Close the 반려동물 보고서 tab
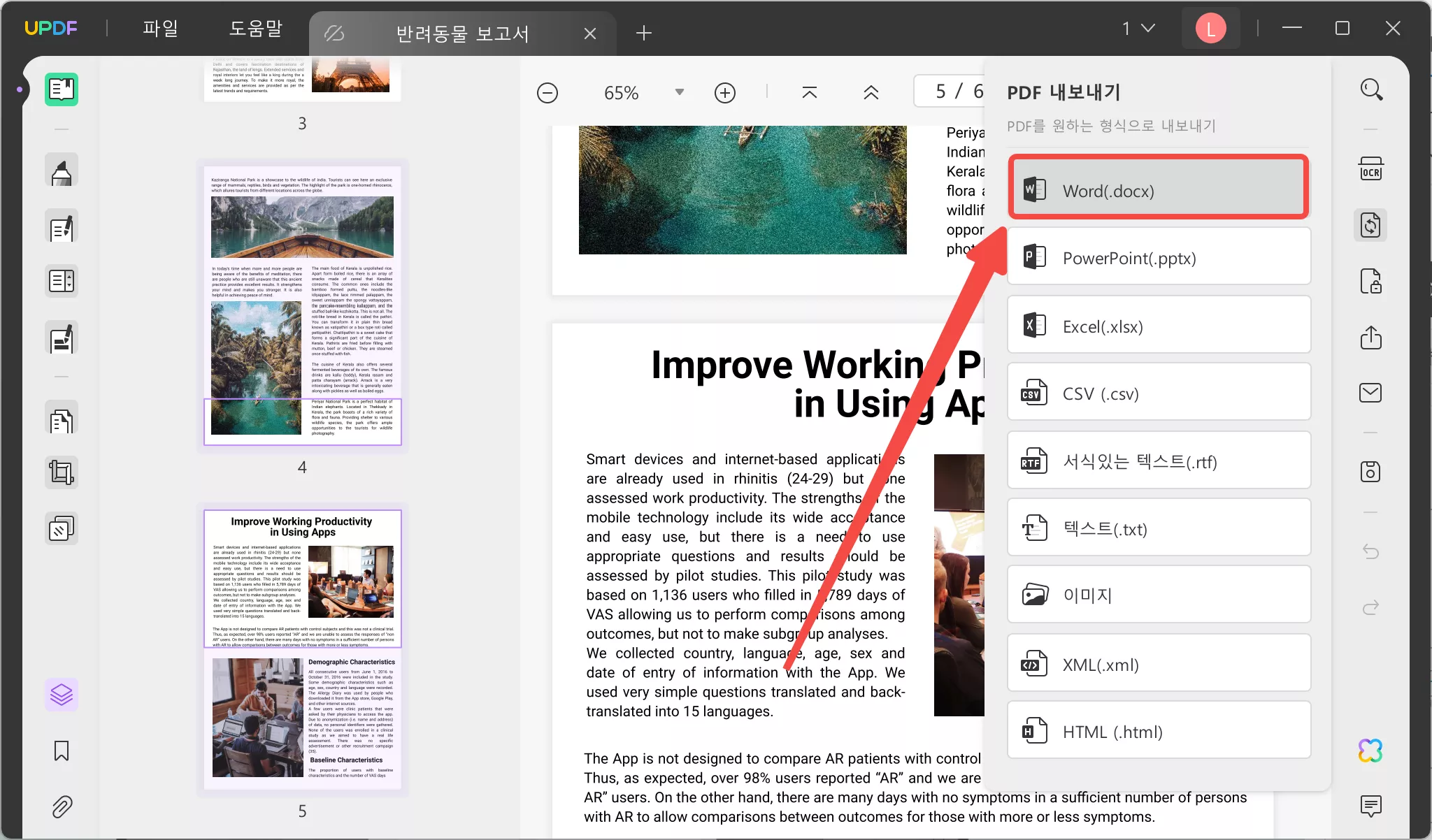This screenshot has width=1432, height=840. coord(590,34)
